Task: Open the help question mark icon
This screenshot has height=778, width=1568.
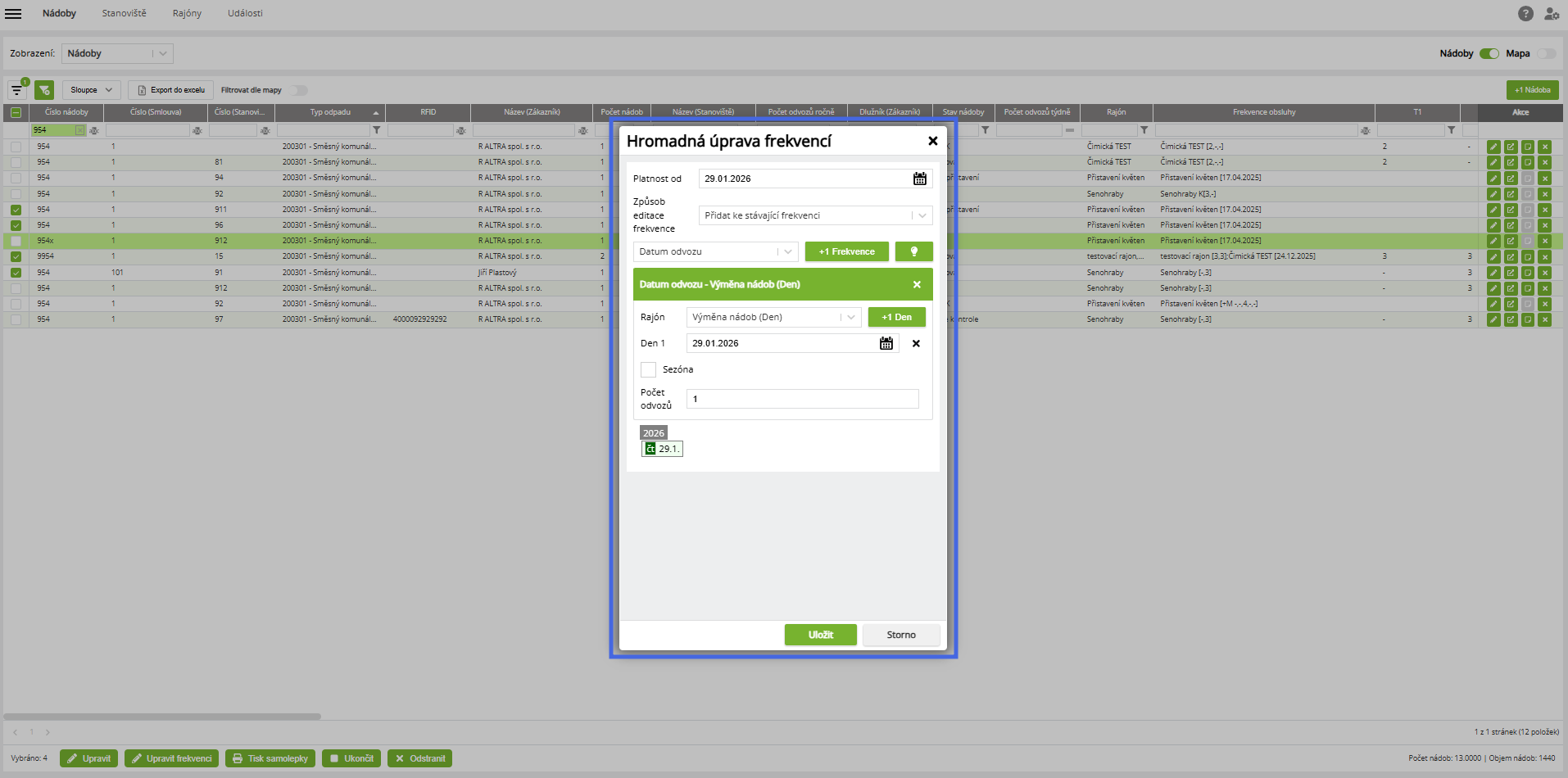Action: point(1525,13)
